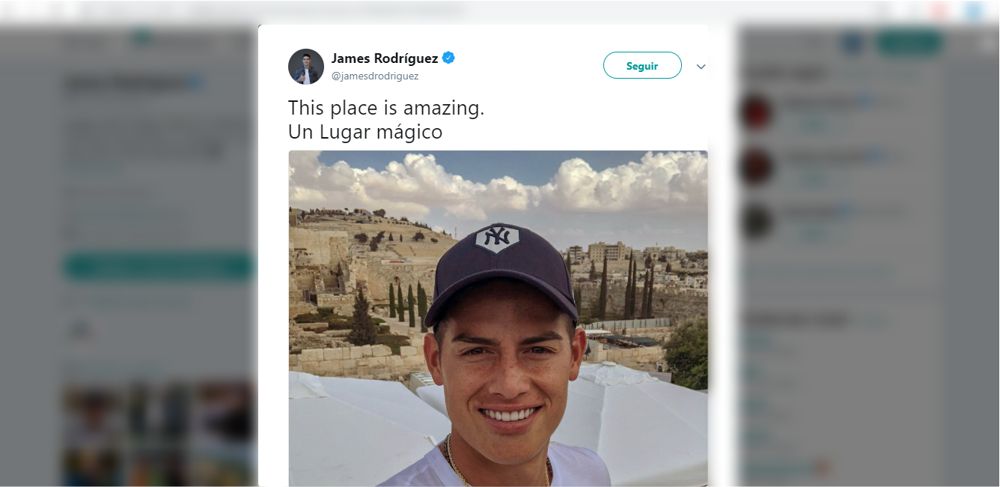Click the 'Un Lugar mágico' tweet line
The height and width of the screenshot is (487, 1000).
tap(365, 132)
